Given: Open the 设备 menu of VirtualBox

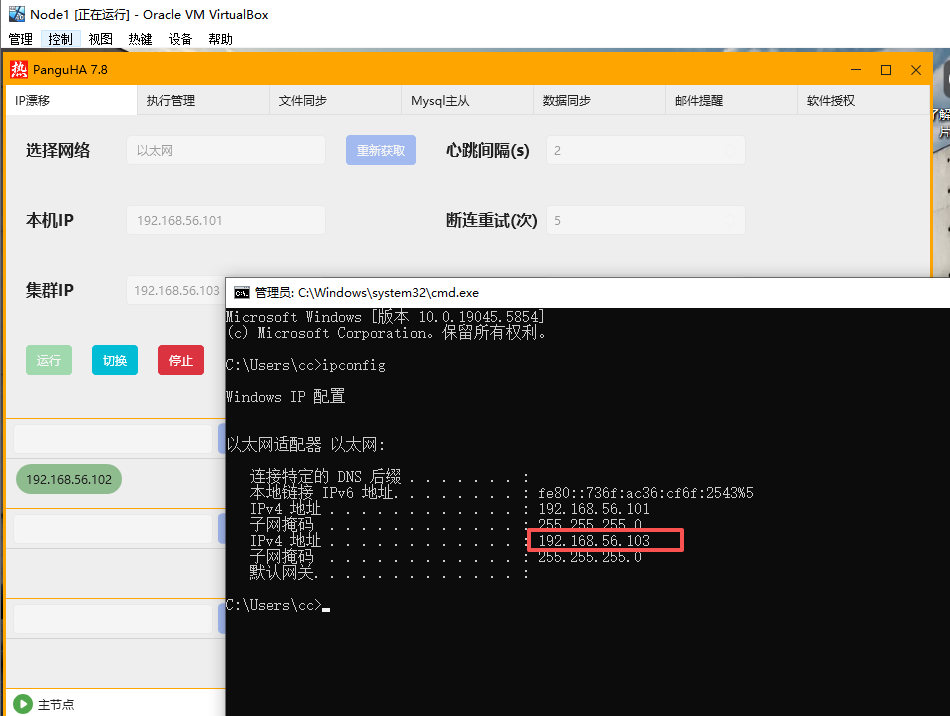Looking at the screenshot, I should [180, 39].
